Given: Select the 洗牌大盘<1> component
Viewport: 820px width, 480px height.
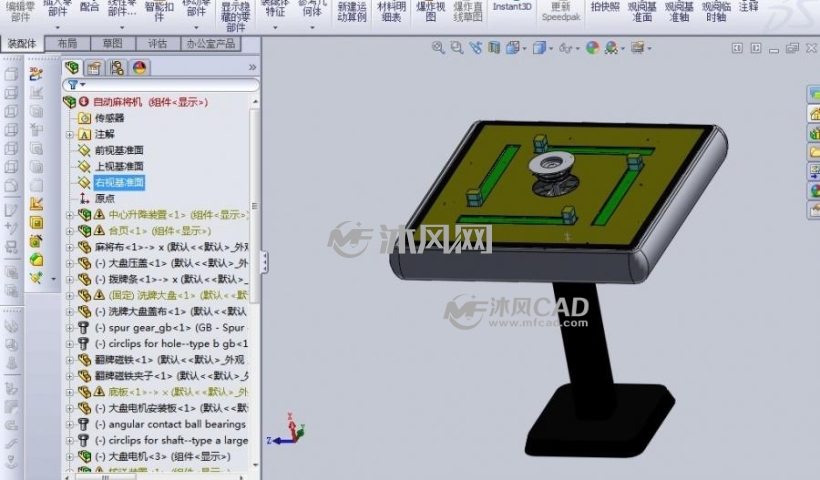Looking at the screenshot, I should pos(178,295).
